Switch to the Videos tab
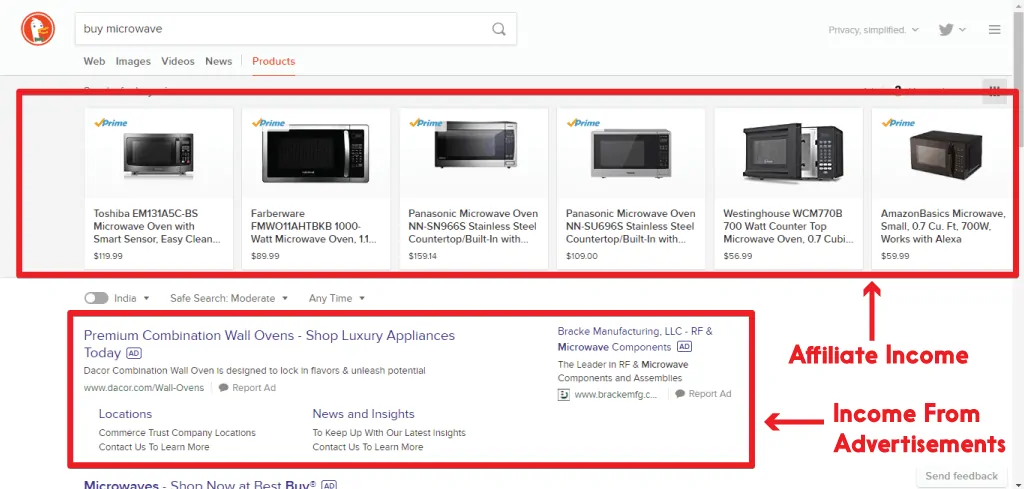Viewport: 1024px width, 489px height. [178, 61]
